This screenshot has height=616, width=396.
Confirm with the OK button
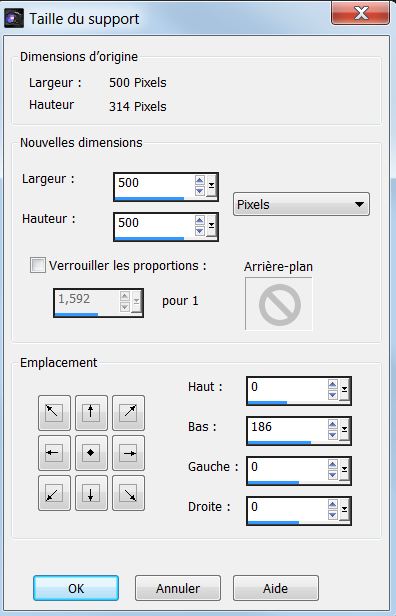click(x=76, y=588)
